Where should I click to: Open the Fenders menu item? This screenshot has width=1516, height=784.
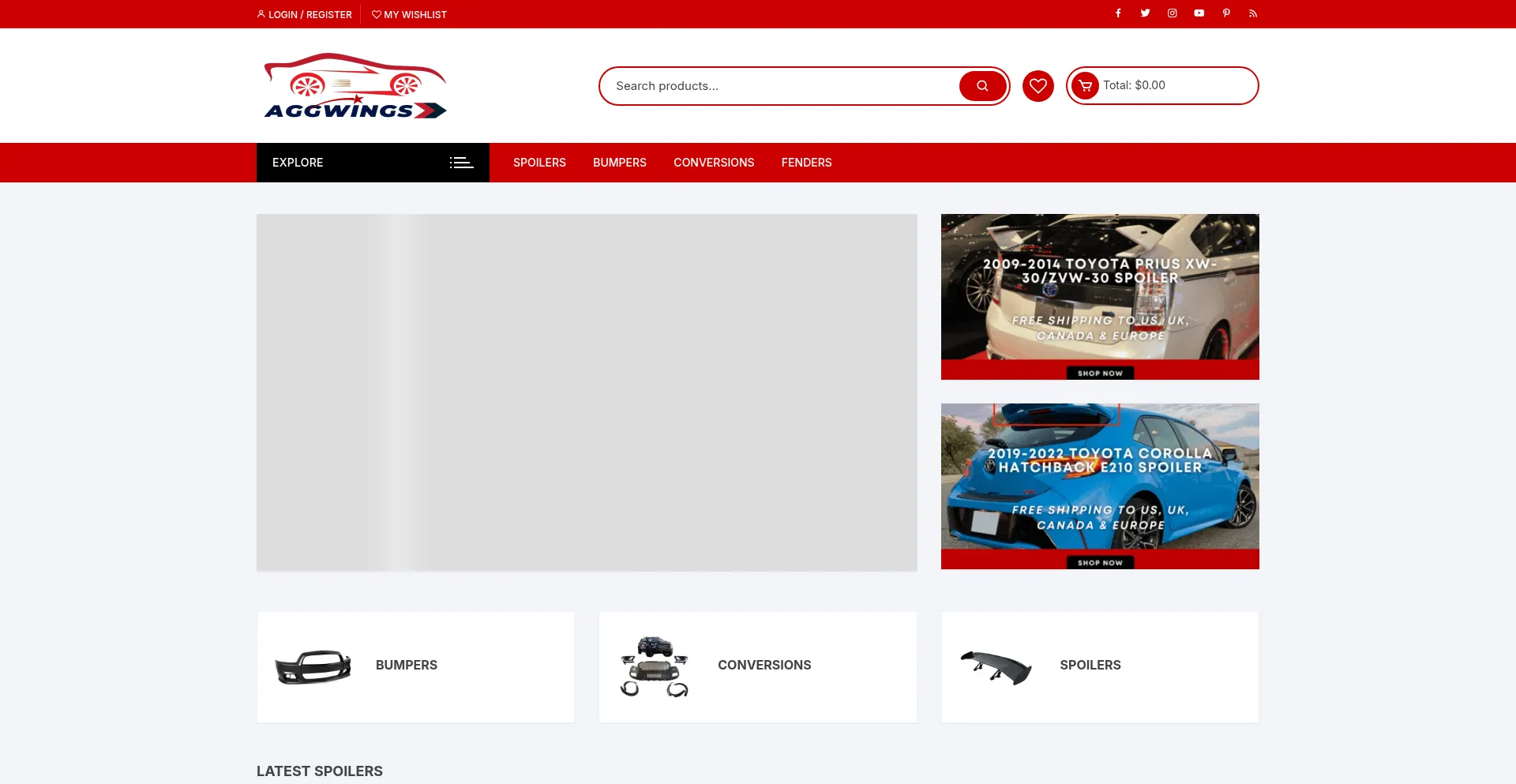pos(806,163)
